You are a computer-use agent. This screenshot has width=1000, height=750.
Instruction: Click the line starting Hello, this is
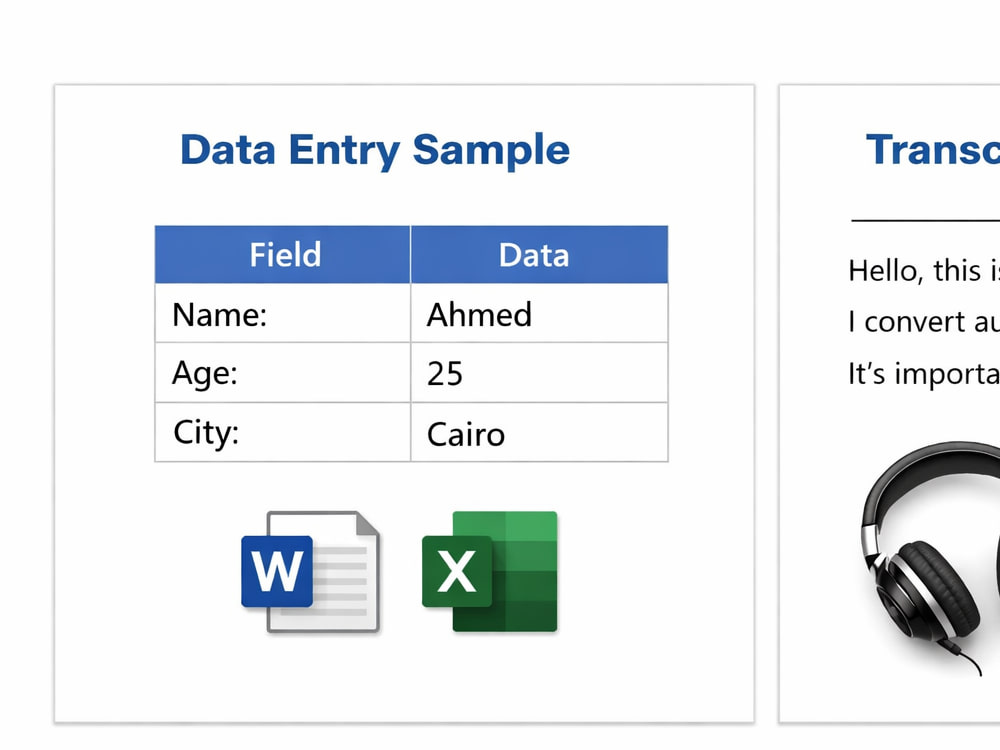(923, 271)
